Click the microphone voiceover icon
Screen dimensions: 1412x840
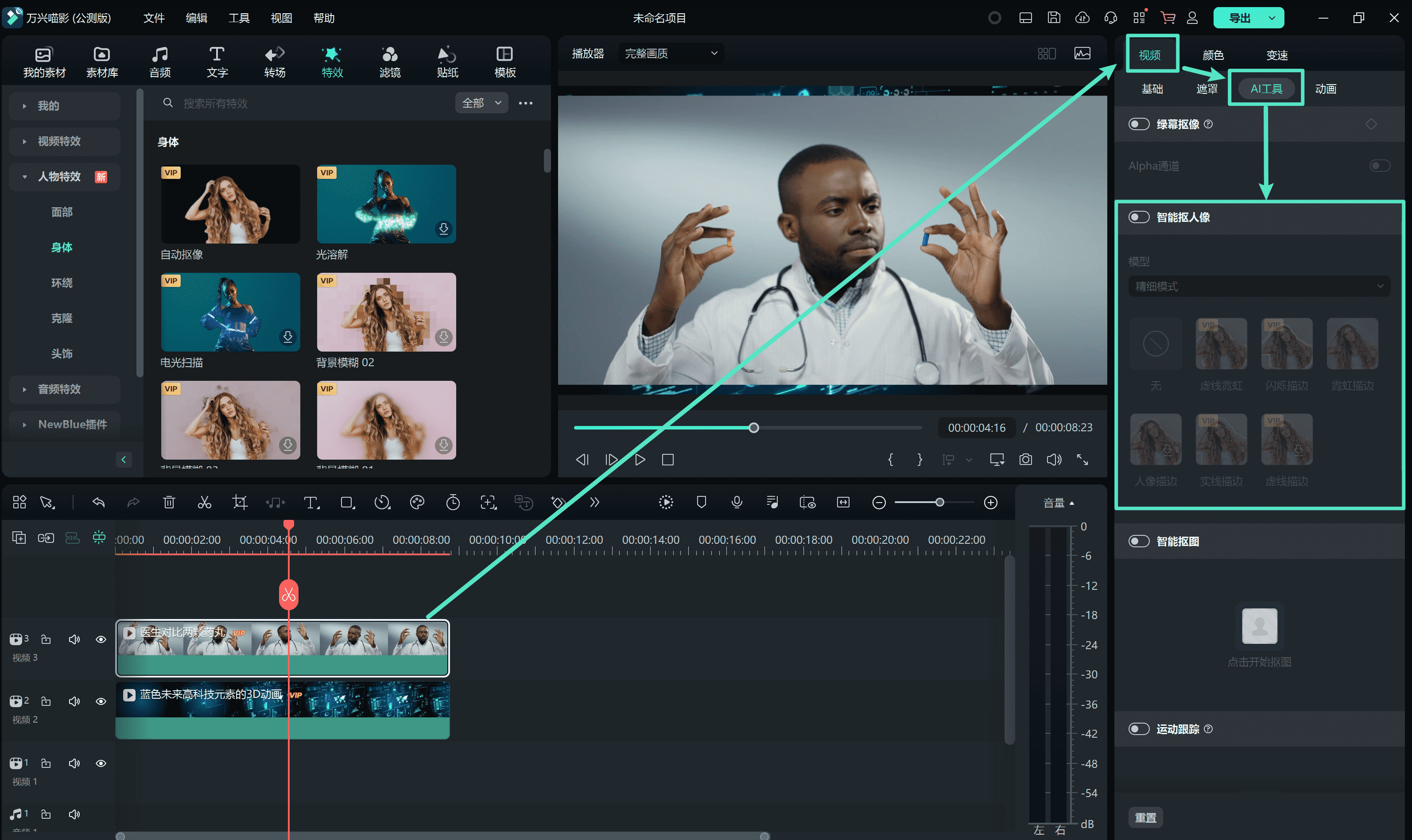737,502
